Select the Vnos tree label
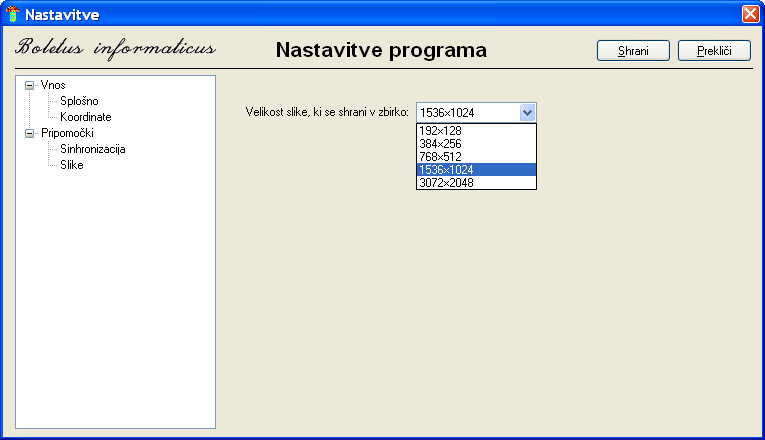The height and width of the screenshot is (440, 765). pyautogui.click(x=53, y=85)
